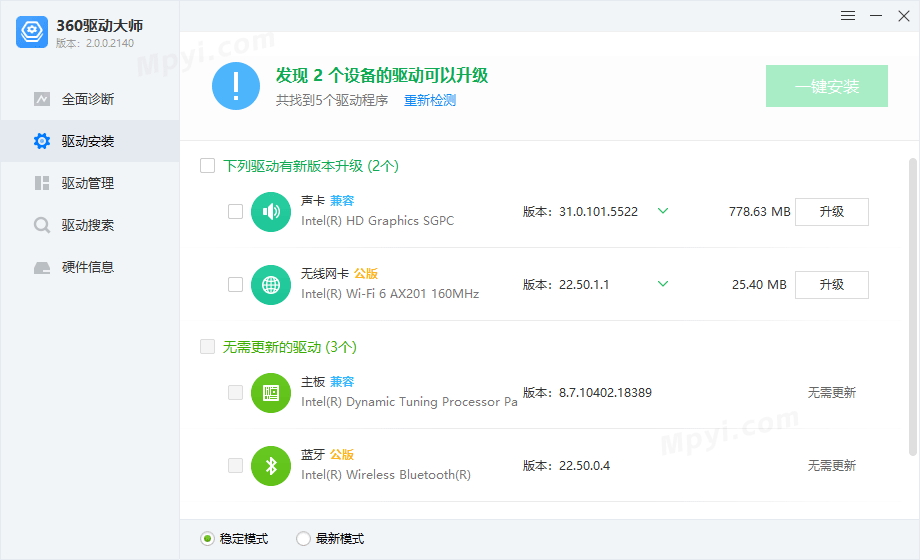Viewport: 920px width, 560px height.
Task: Check the 蓝牙 driver checkbox
Action: pos(235,465)
